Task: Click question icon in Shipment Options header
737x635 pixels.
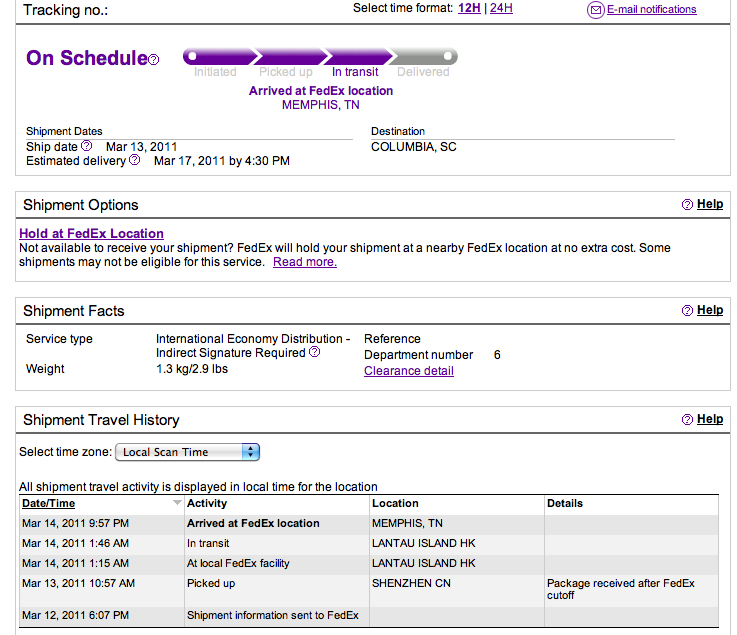Action: coord(687,204)
